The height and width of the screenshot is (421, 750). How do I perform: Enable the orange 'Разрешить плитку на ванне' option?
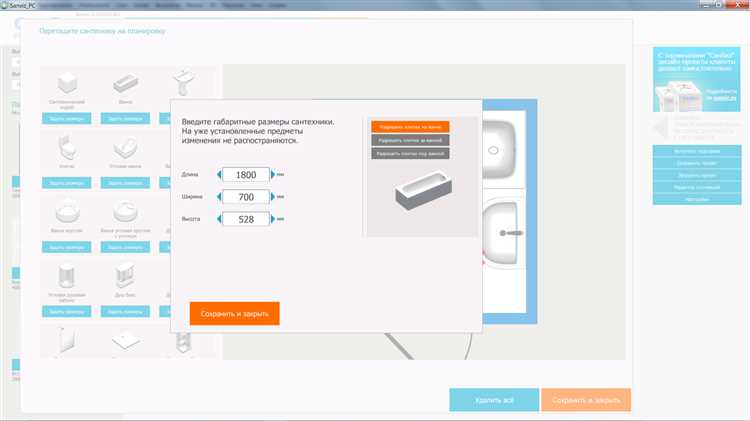pos(410,127)
